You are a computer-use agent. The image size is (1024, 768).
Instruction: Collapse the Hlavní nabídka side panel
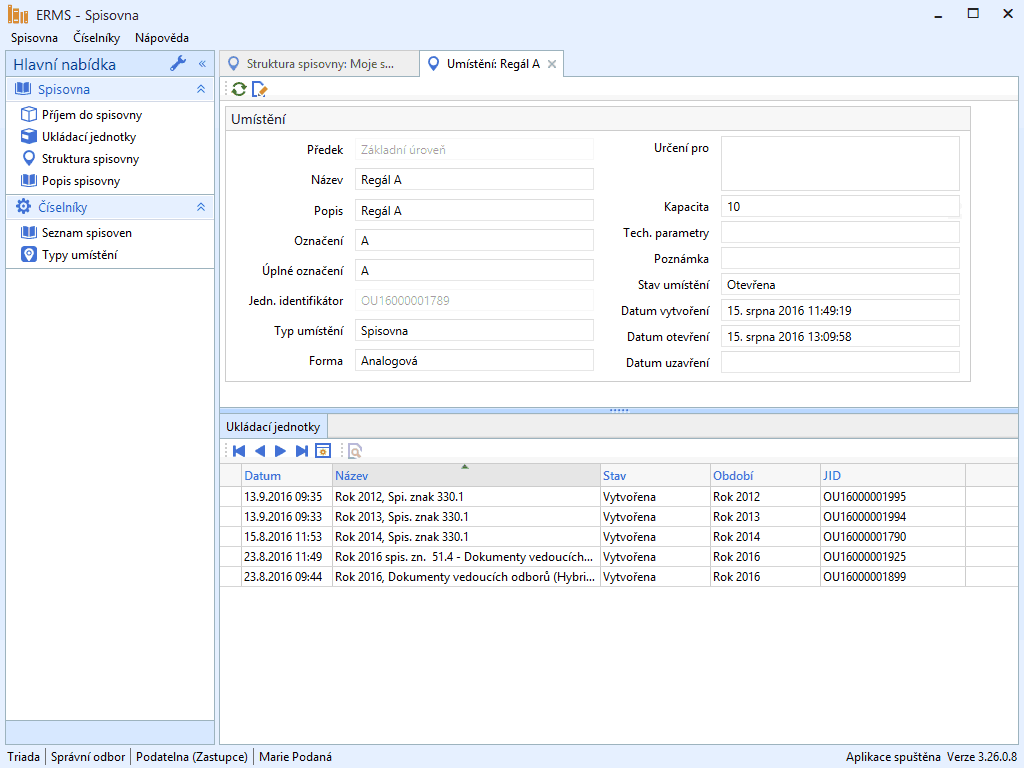[202, 64]
